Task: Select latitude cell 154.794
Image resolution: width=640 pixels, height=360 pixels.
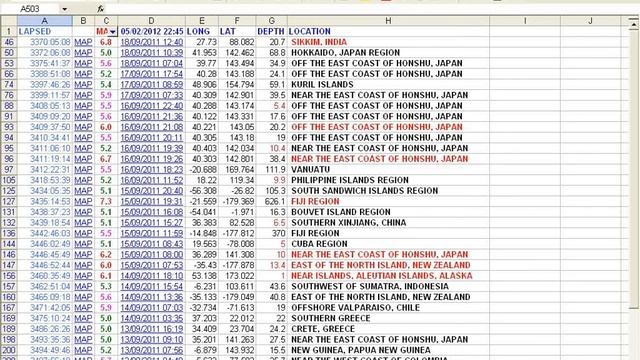Action: [237, 84]
